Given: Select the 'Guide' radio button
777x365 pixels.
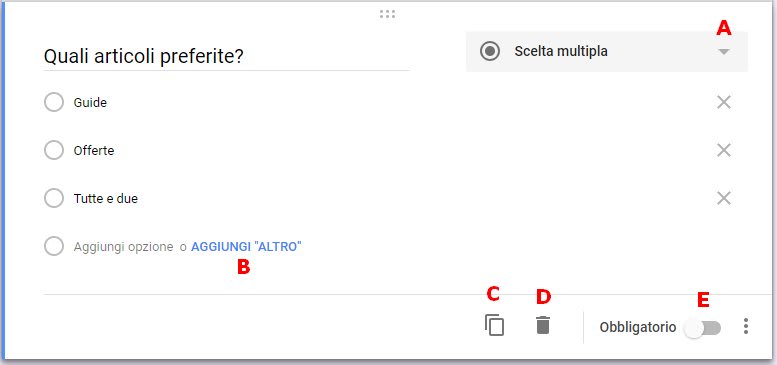Looking at the screenshot, I should (x=54, y=103).
